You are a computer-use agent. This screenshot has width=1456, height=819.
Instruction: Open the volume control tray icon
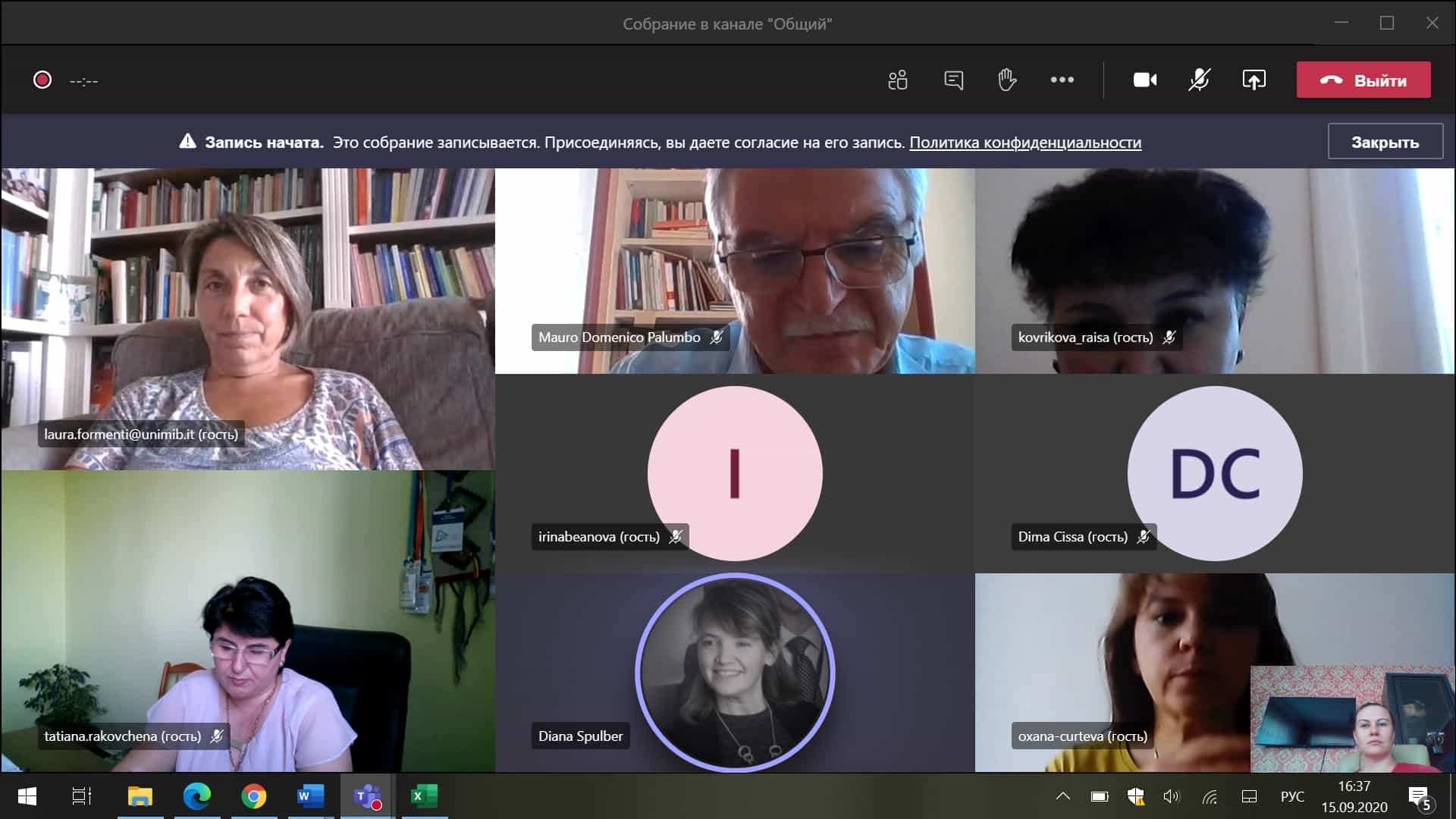(1172, 796)
